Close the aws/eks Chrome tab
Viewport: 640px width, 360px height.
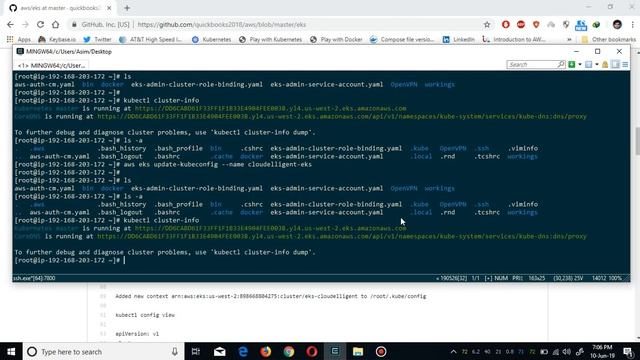(x=109, y=8)
